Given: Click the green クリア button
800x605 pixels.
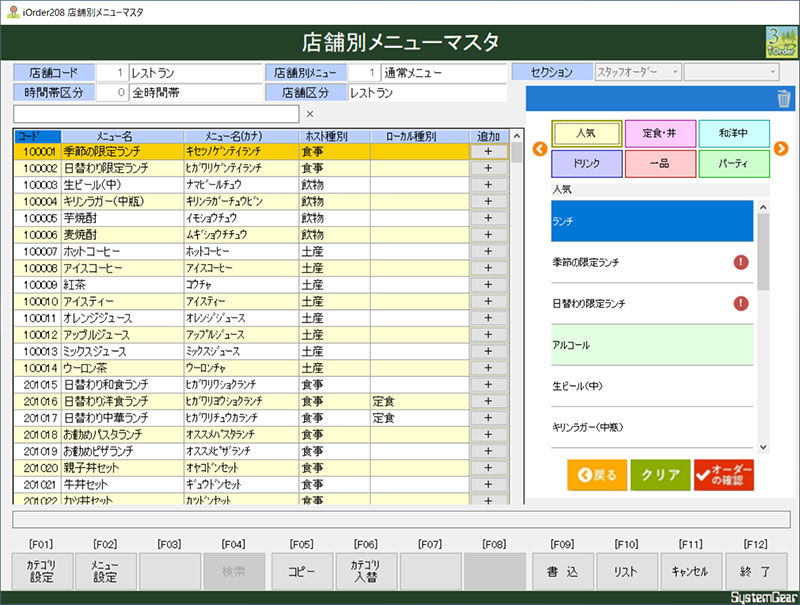Looking at the screenshot, I should pyautogui.click(x=660, y=475).
